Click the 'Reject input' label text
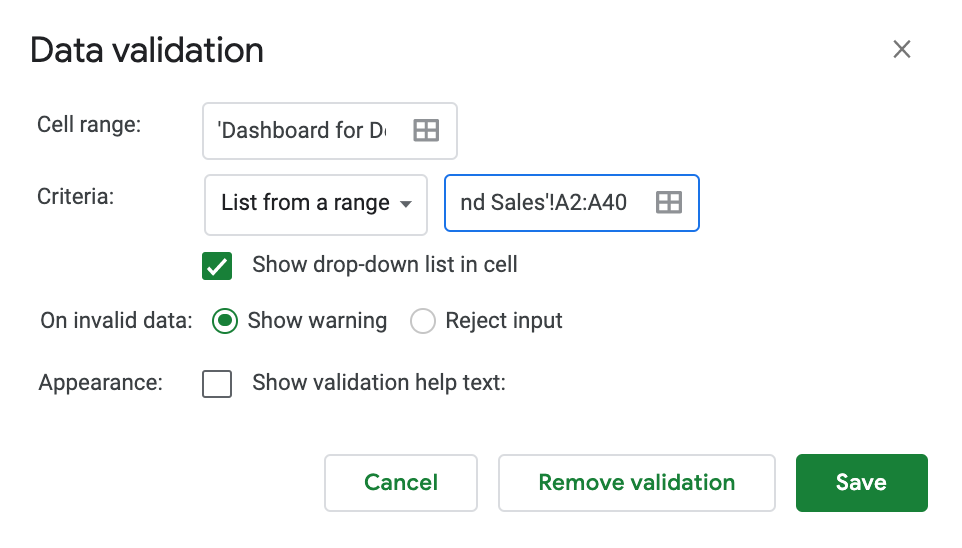 (504, 321)
